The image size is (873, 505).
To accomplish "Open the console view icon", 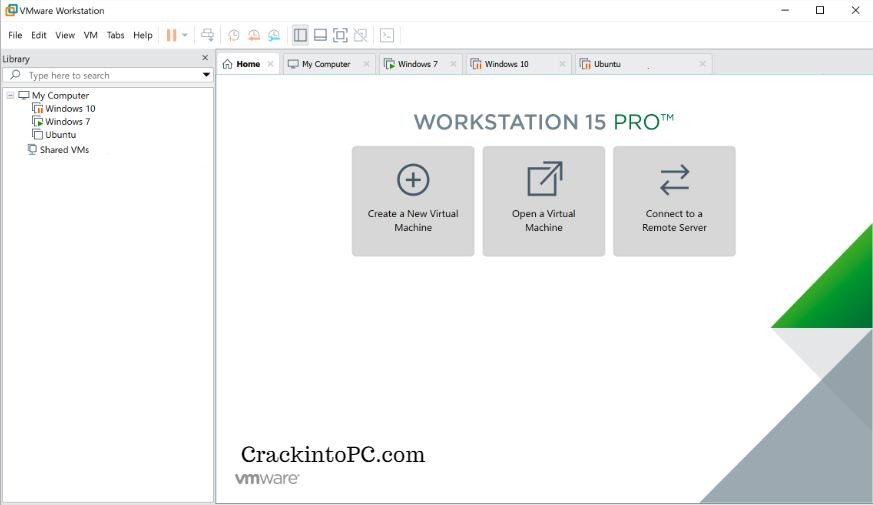I will 387,35.
